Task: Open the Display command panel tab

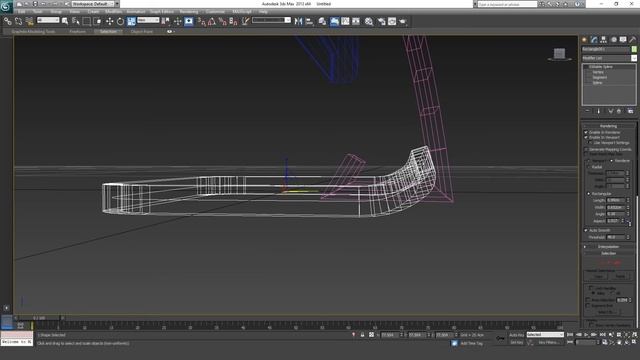Action: [x=623, y=40]
